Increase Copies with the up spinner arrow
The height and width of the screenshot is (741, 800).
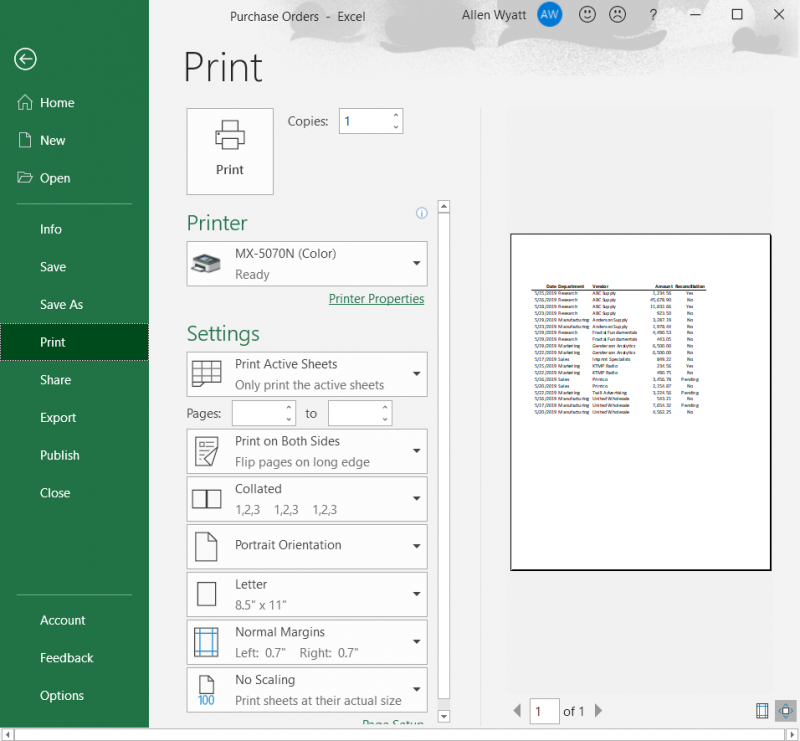pos(396,115)
